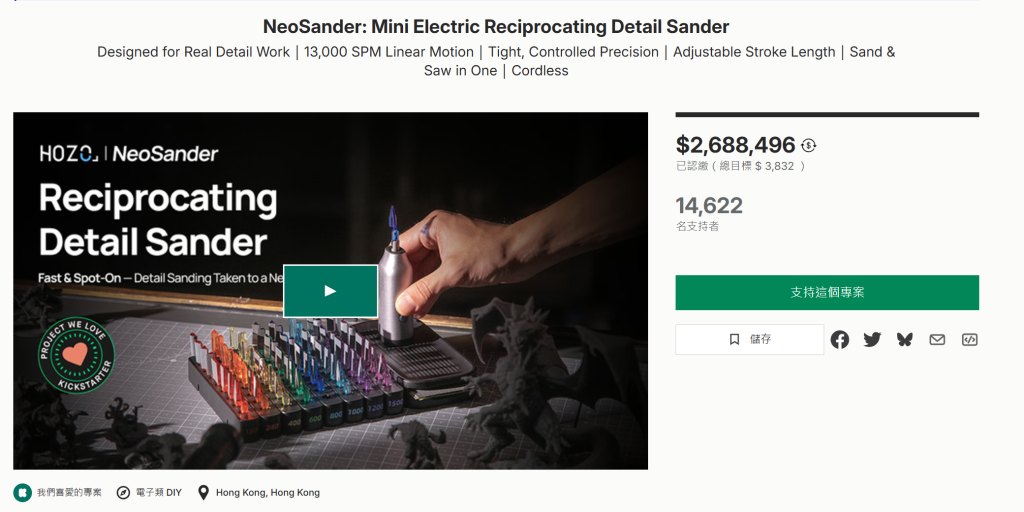Click the 14,622 backers count
This screenshot has height=512, width=1024.
click(x=709, y=206)
